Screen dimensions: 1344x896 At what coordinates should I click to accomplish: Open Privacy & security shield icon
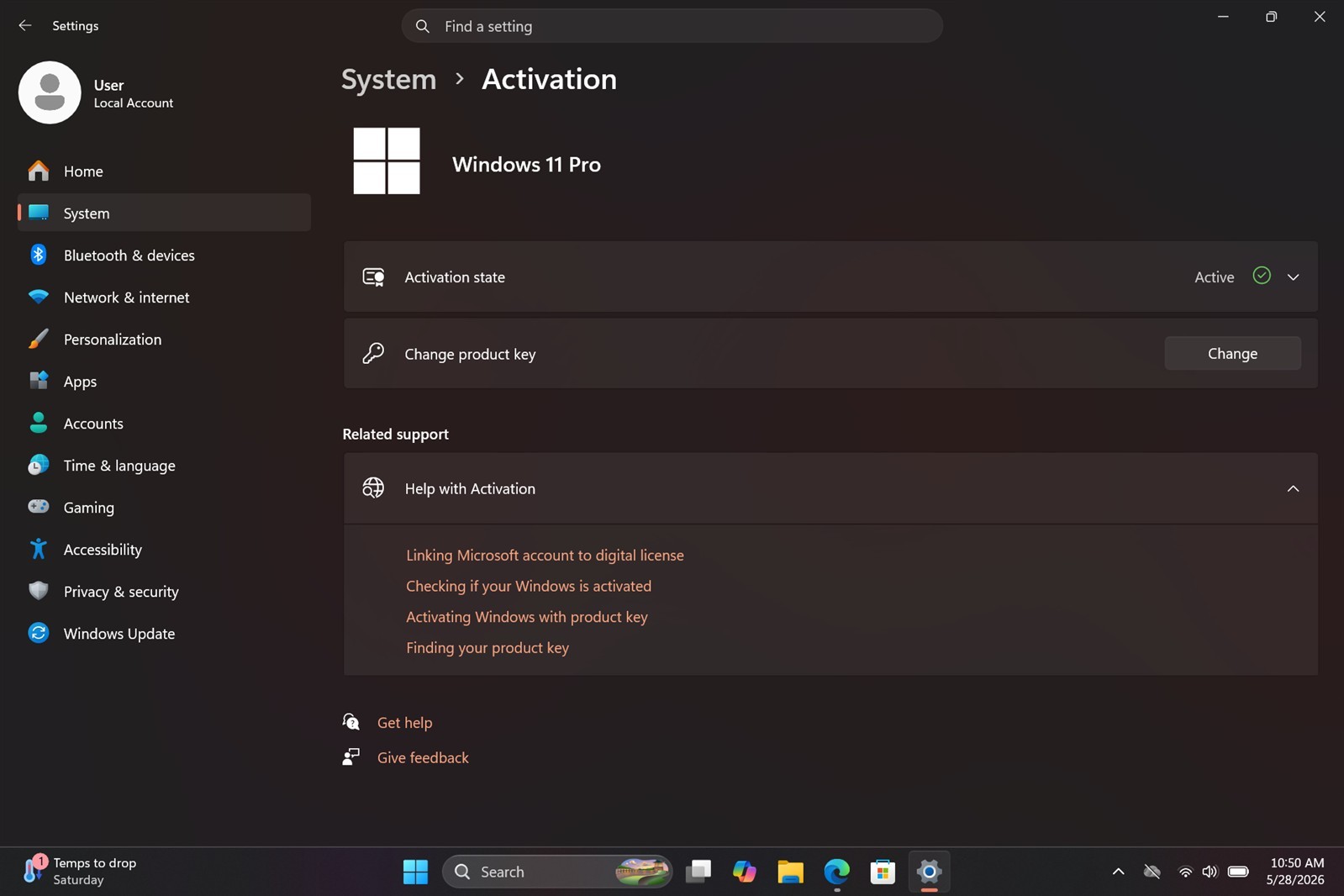pos(38,591)
